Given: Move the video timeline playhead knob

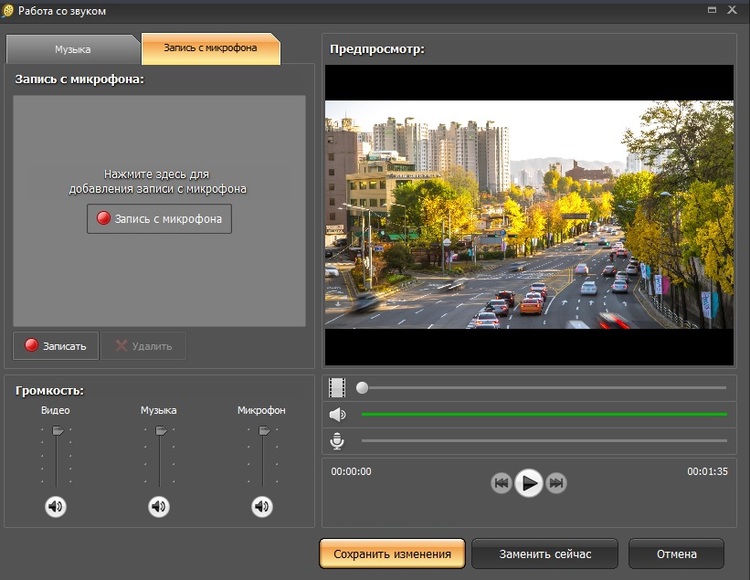Looking at the screenshot, I should [x=362, y=388].
